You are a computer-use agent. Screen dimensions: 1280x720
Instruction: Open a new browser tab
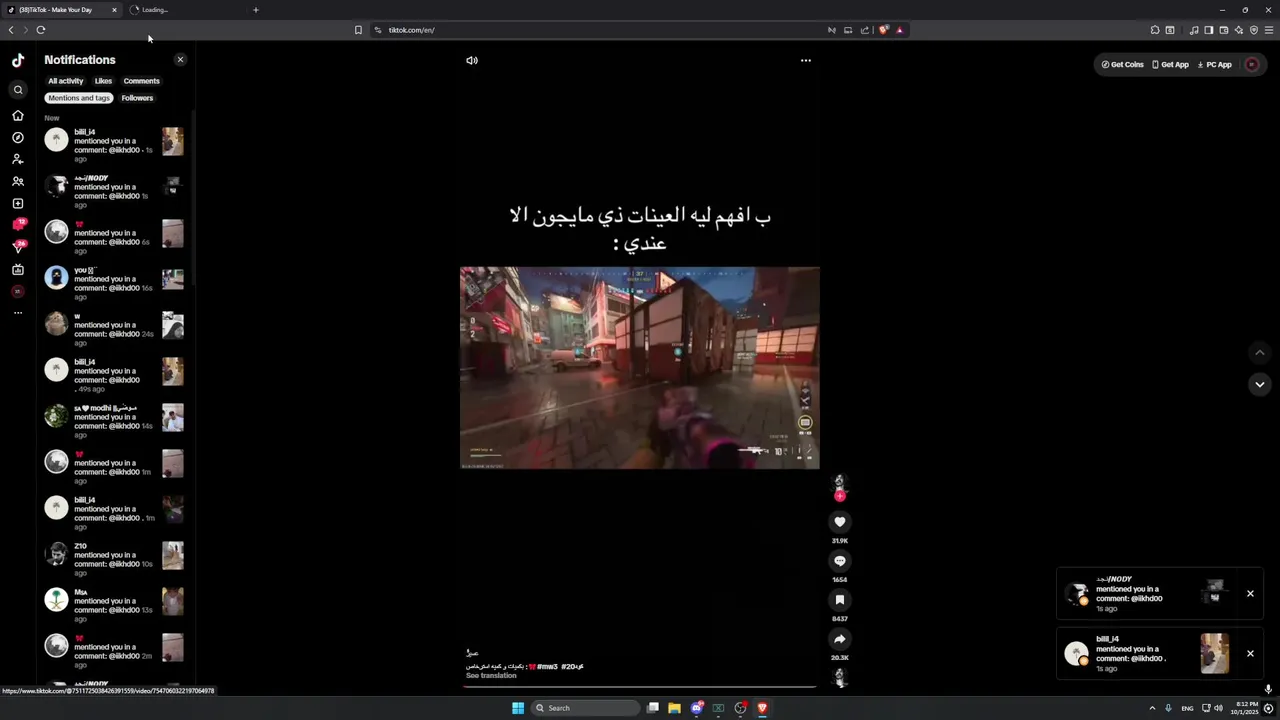click(x=256, y=10)
